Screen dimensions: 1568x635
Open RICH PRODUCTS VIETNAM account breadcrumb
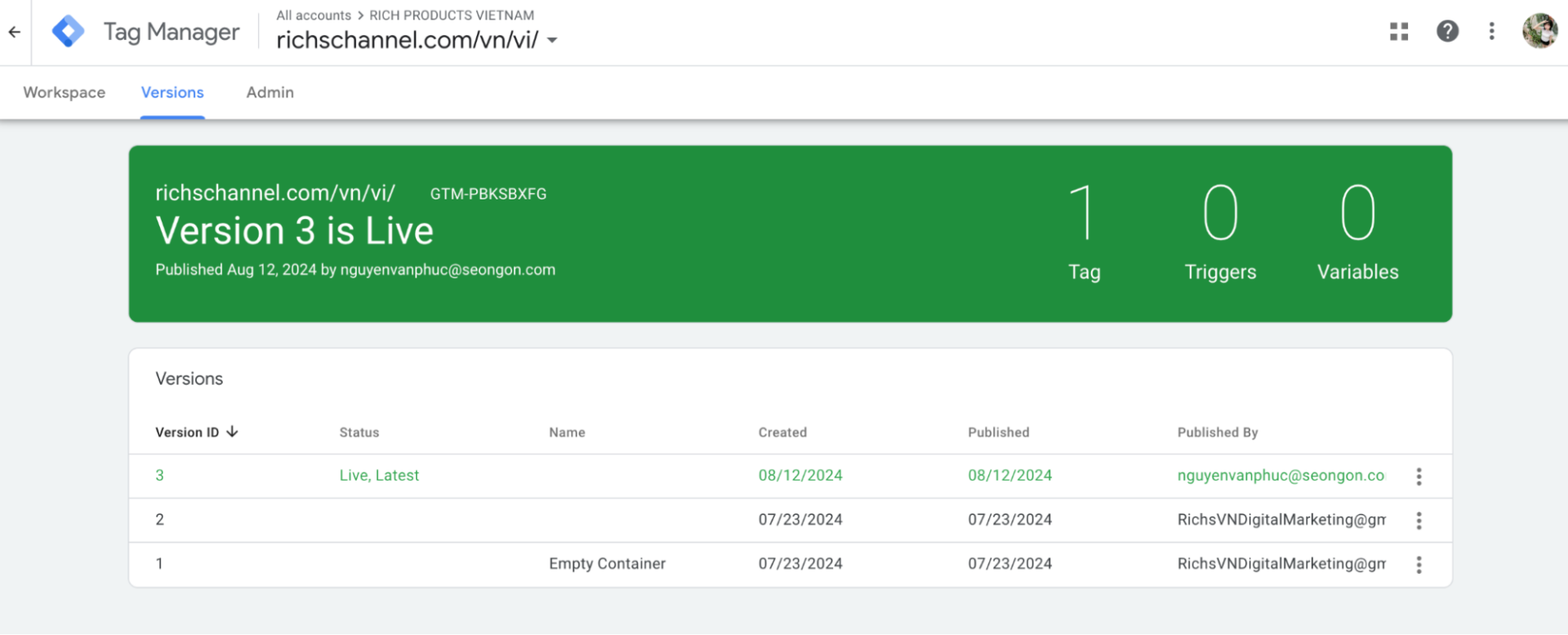tap(452, 16)
